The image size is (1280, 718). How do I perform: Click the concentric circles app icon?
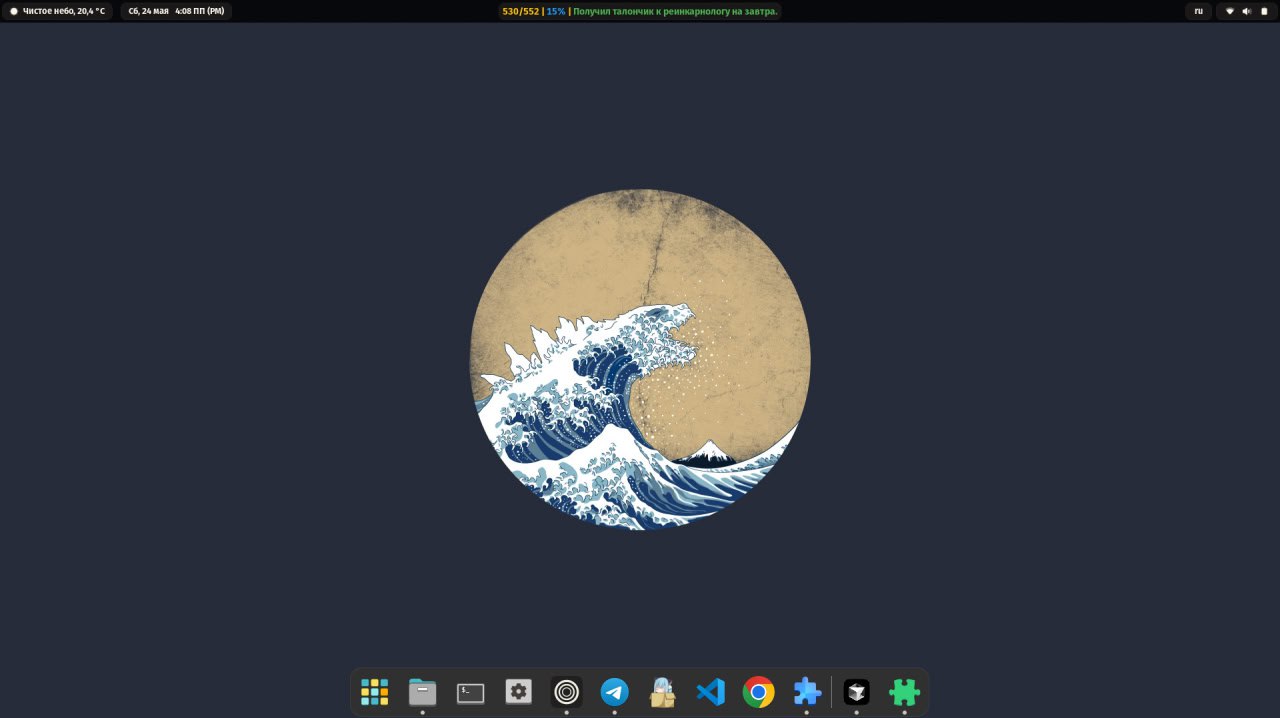pos(566,692)
